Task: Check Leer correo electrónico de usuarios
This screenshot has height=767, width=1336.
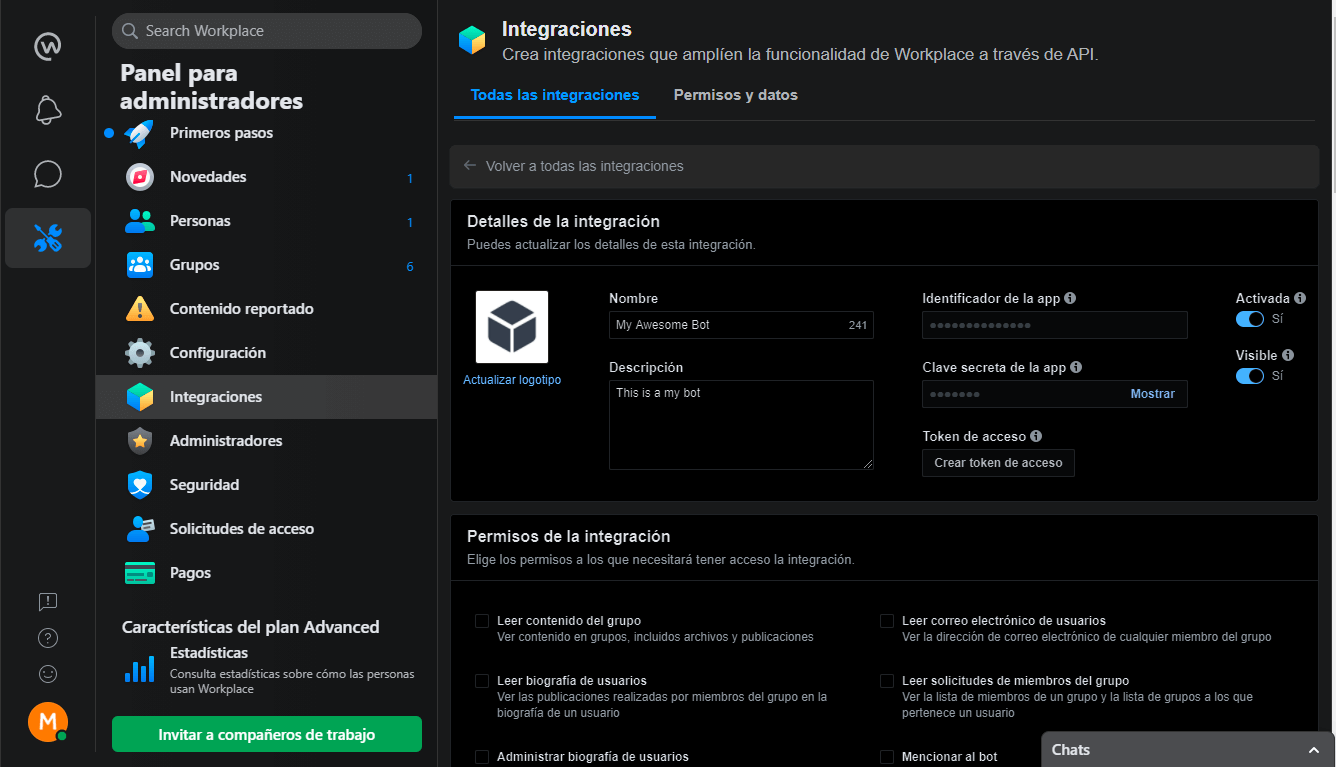Action: click(x=887, y=621)
